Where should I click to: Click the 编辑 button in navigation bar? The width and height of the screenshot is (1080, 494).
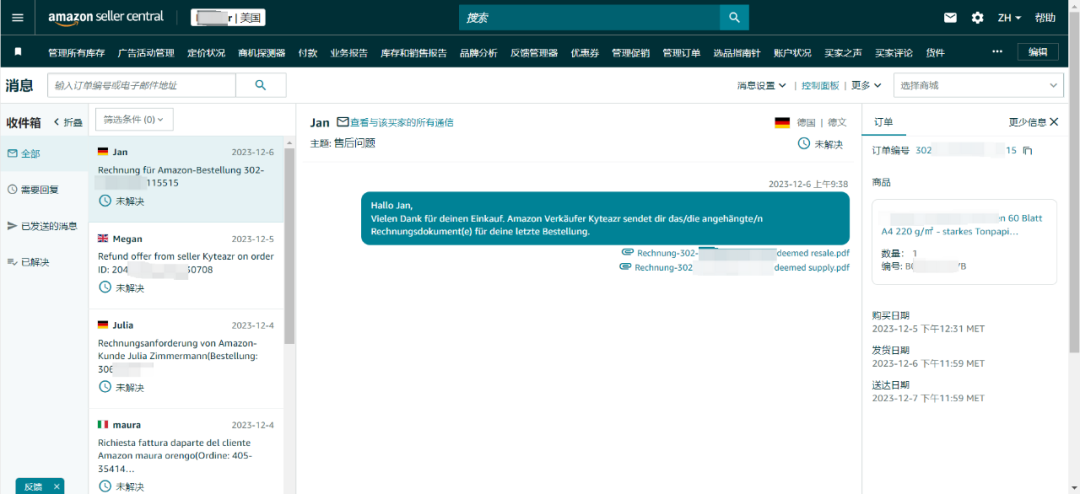(x=1037, y=52)
